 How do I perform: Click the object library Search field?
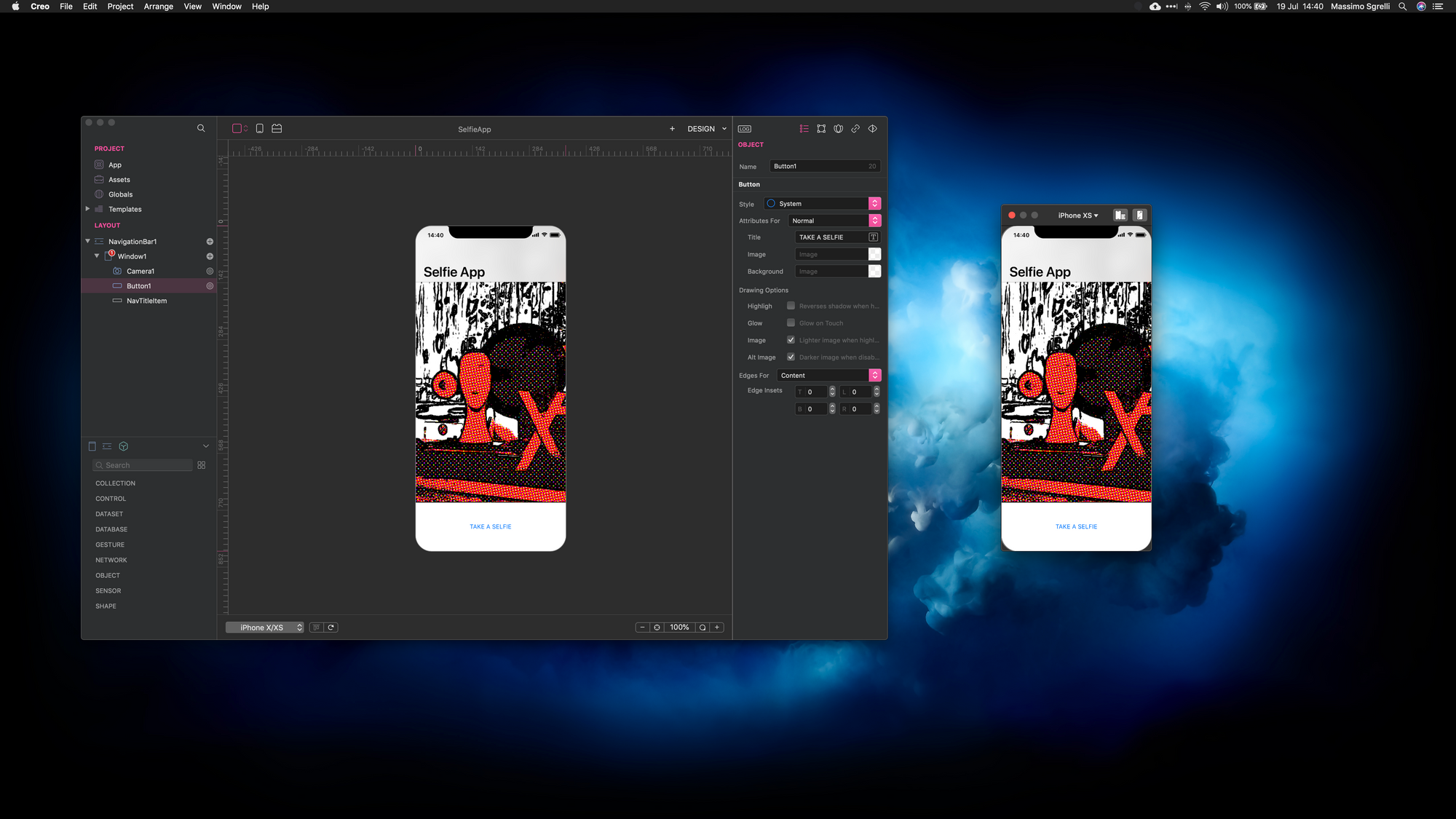click(x=143, y=465)
